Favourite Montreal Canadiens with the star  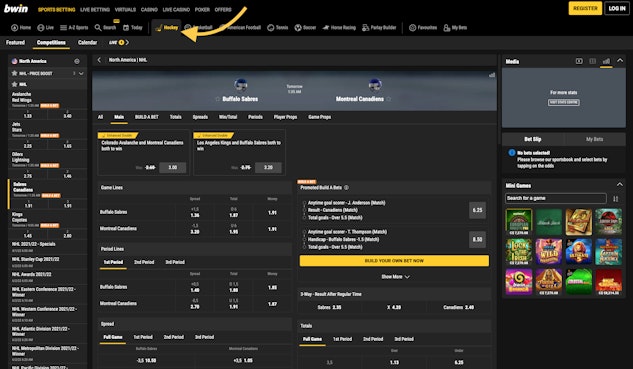tap(389, 99)
